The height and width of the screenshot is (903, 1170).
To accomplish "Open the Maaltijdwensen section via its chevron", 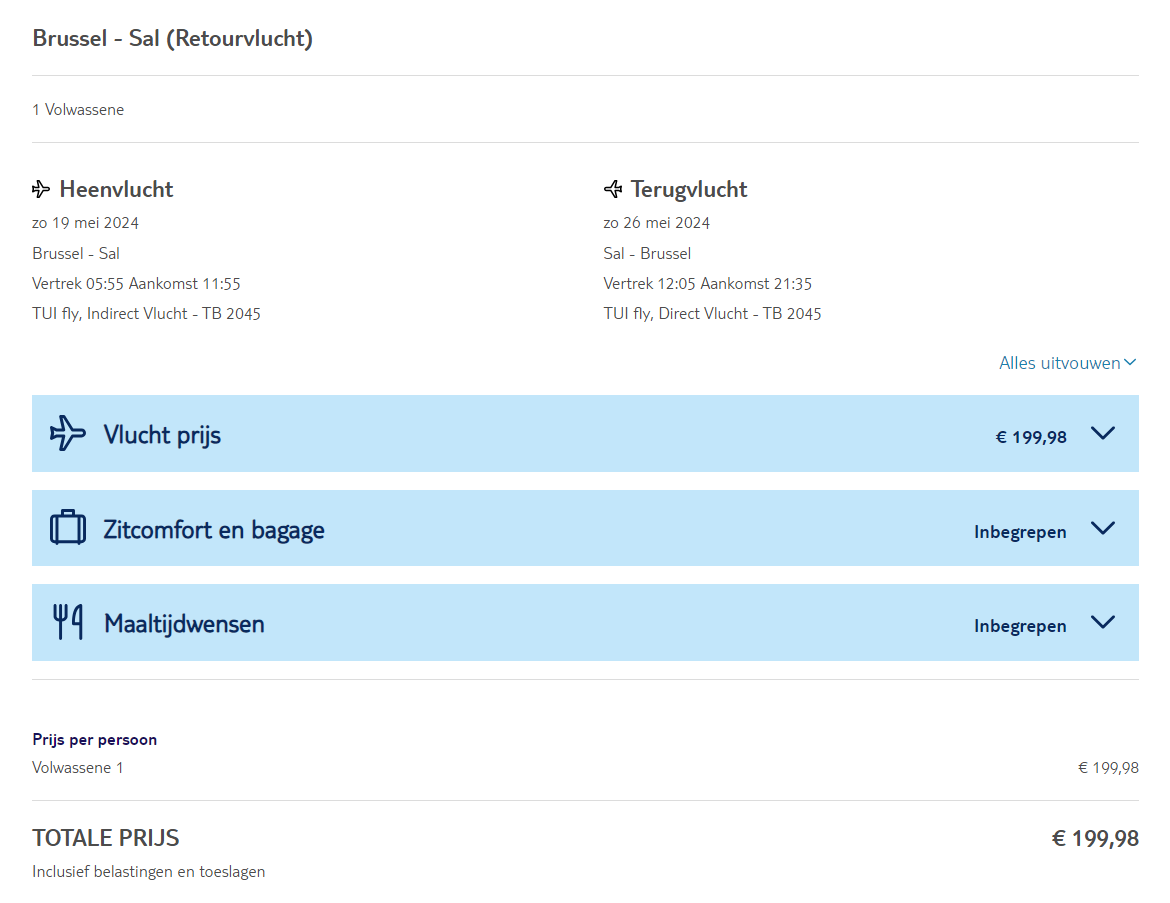I will click(1102, 622).
